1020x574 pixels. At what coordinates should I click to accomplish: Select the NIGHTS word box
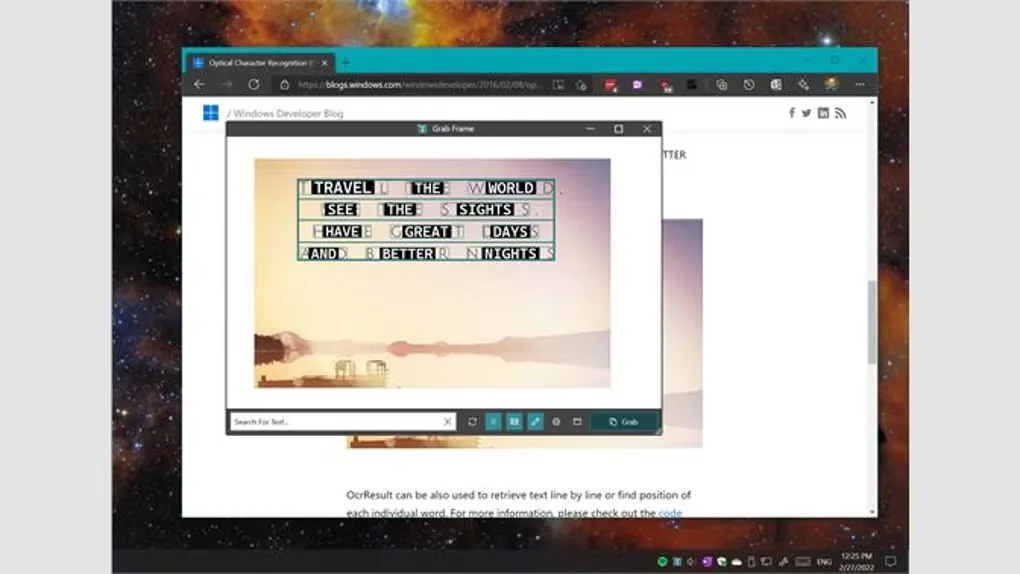(x=511, y=254)
